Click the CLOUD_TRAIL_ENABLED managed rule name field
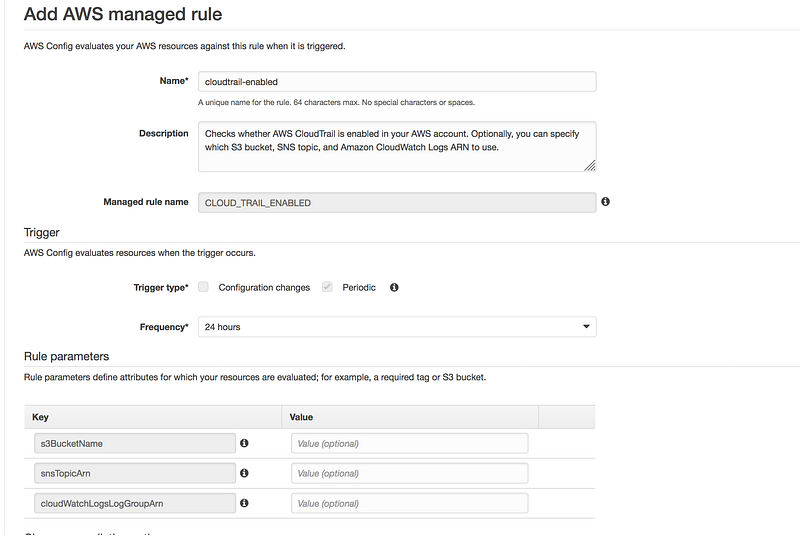 pyautogui.click(x=397, y=202)
